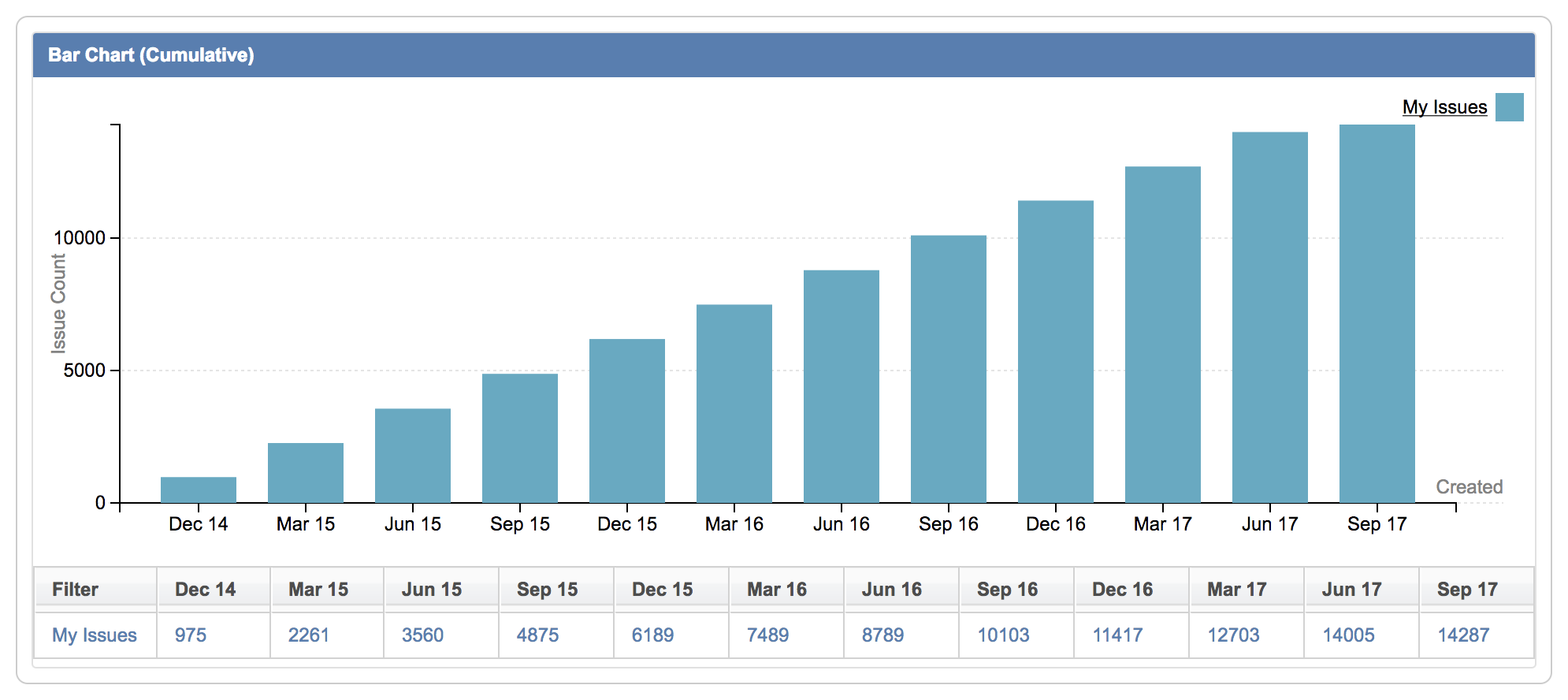Click the Dec 14 bar in chart
The width and height of the screenshot is (1568, 700).
point(199,490)
